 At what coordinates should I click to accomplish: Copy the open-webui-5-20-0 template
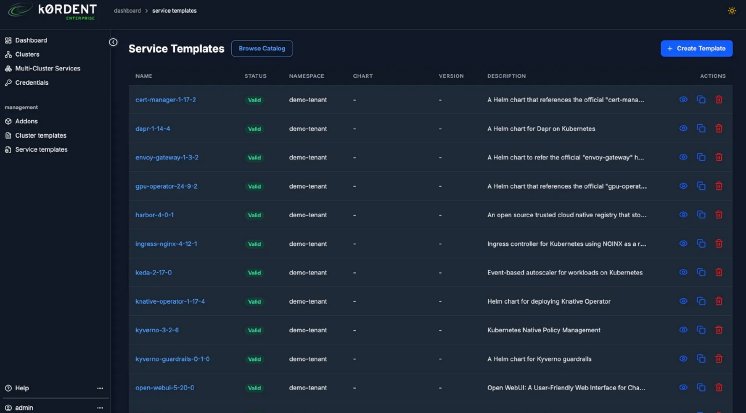pos(701,387)
